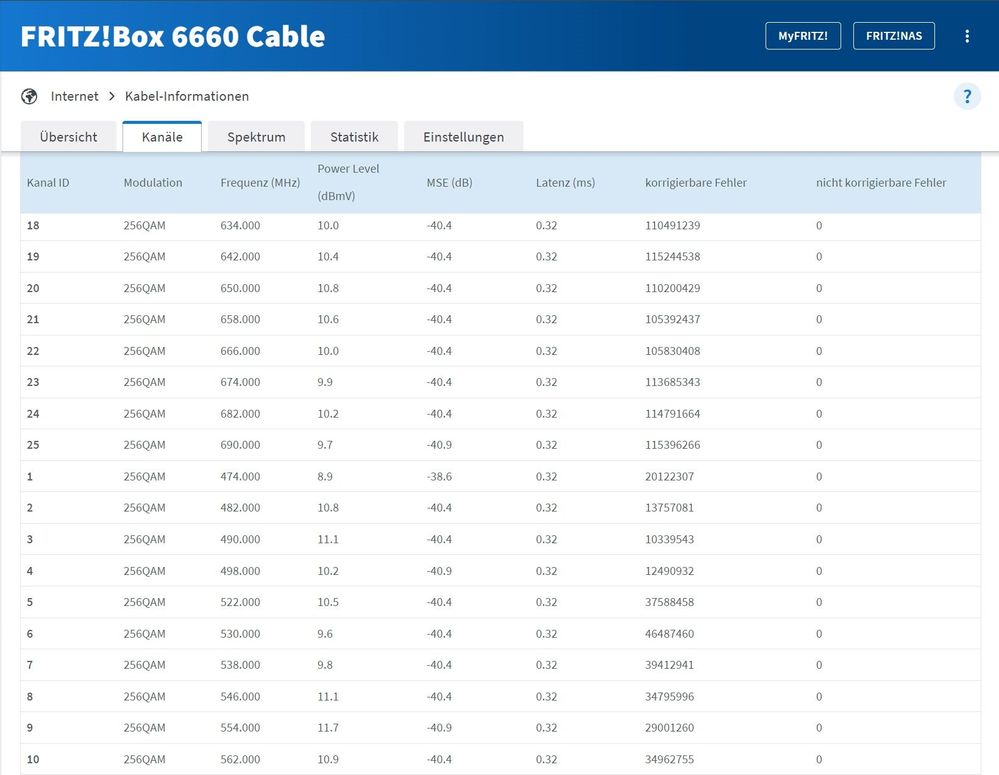Click the breadcrumb chevron separator
Viewport: 999px width, 775px height.
point(112,97)
